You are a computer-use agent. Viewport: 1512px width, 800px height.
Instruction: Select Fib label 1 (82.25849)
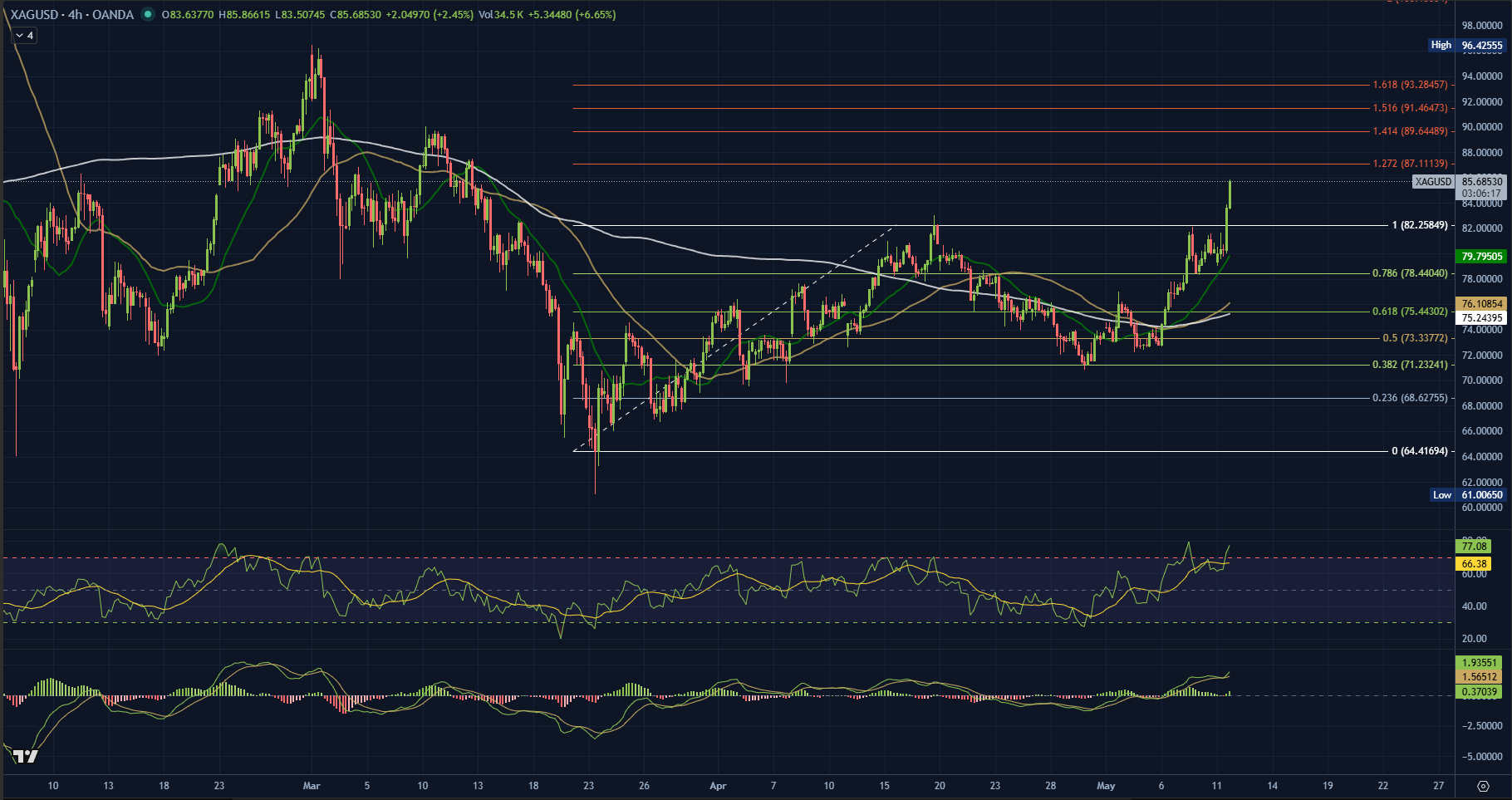[1420, 225]
